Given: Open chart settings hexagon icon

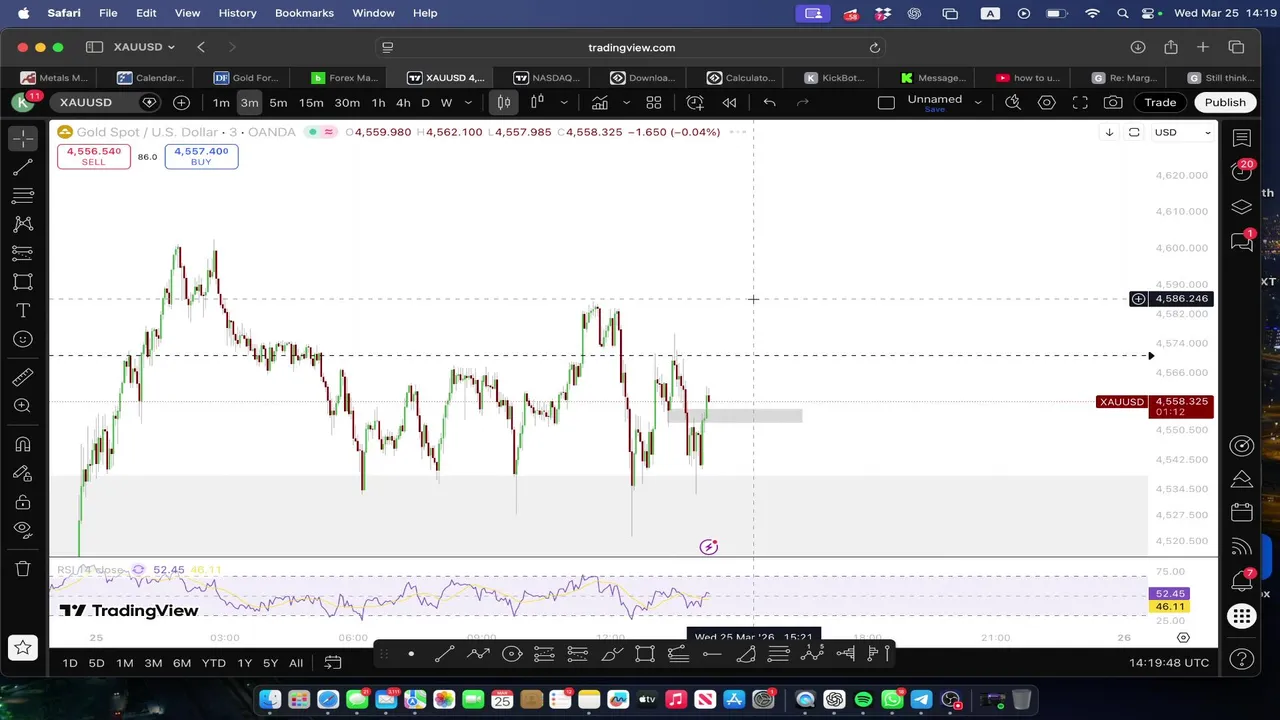Looking at the screenshot, I should click(1047, 102).
